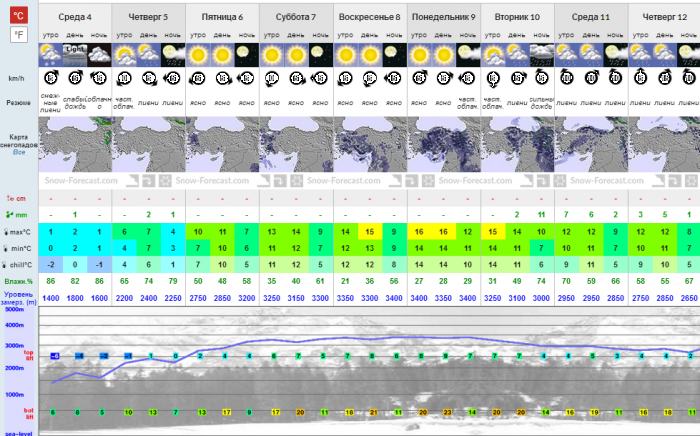Click the Light rain icon for Среда 4 день
This screenshot has width=700, height=436.
(75, 55)
